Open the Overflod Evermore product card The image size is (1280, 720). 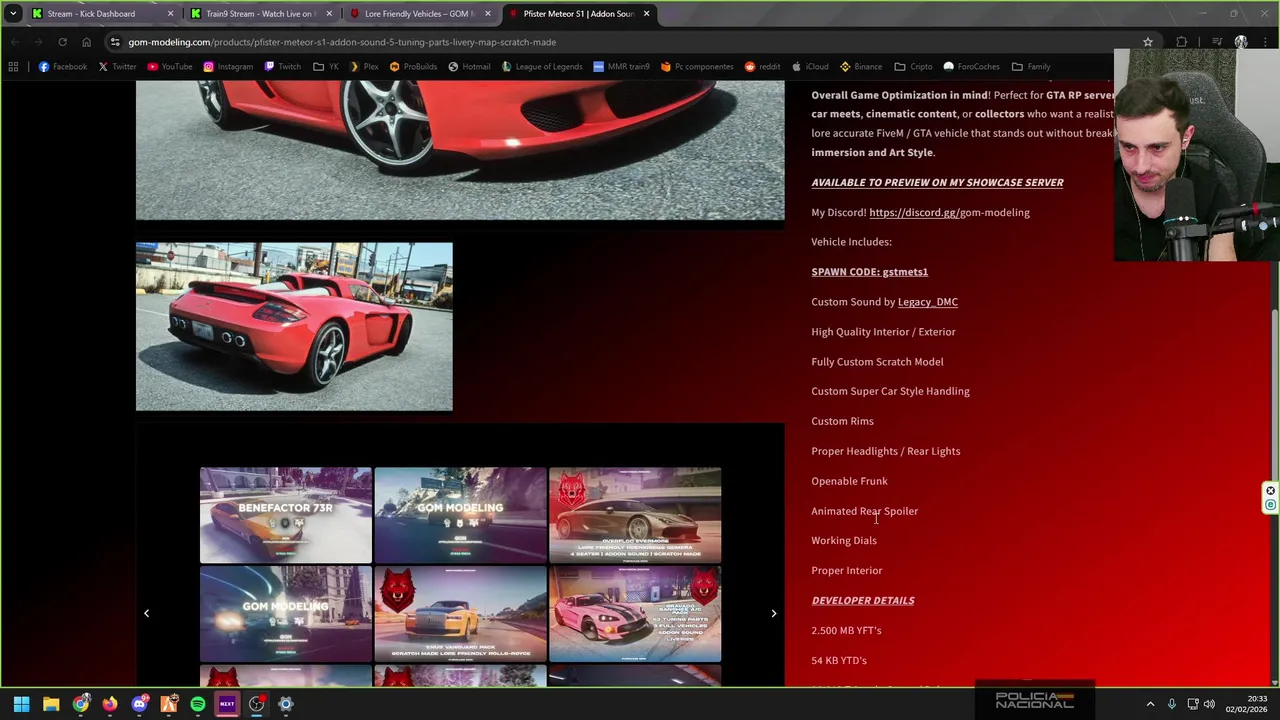pos(635,515)
